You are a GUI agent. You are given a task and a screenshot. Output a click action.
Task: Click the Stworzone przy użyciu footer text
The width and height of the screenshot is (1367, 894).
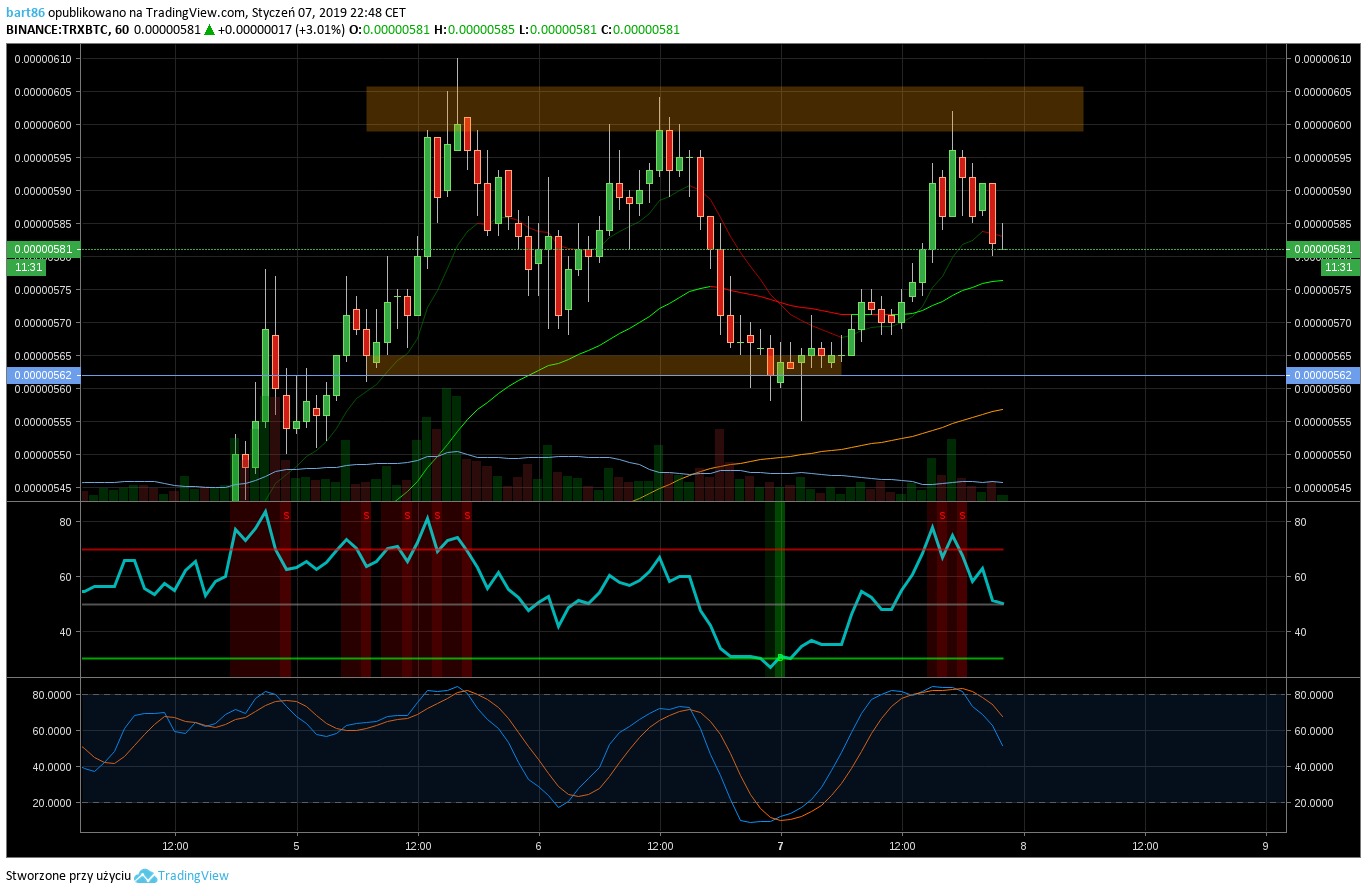coord(68,876)
